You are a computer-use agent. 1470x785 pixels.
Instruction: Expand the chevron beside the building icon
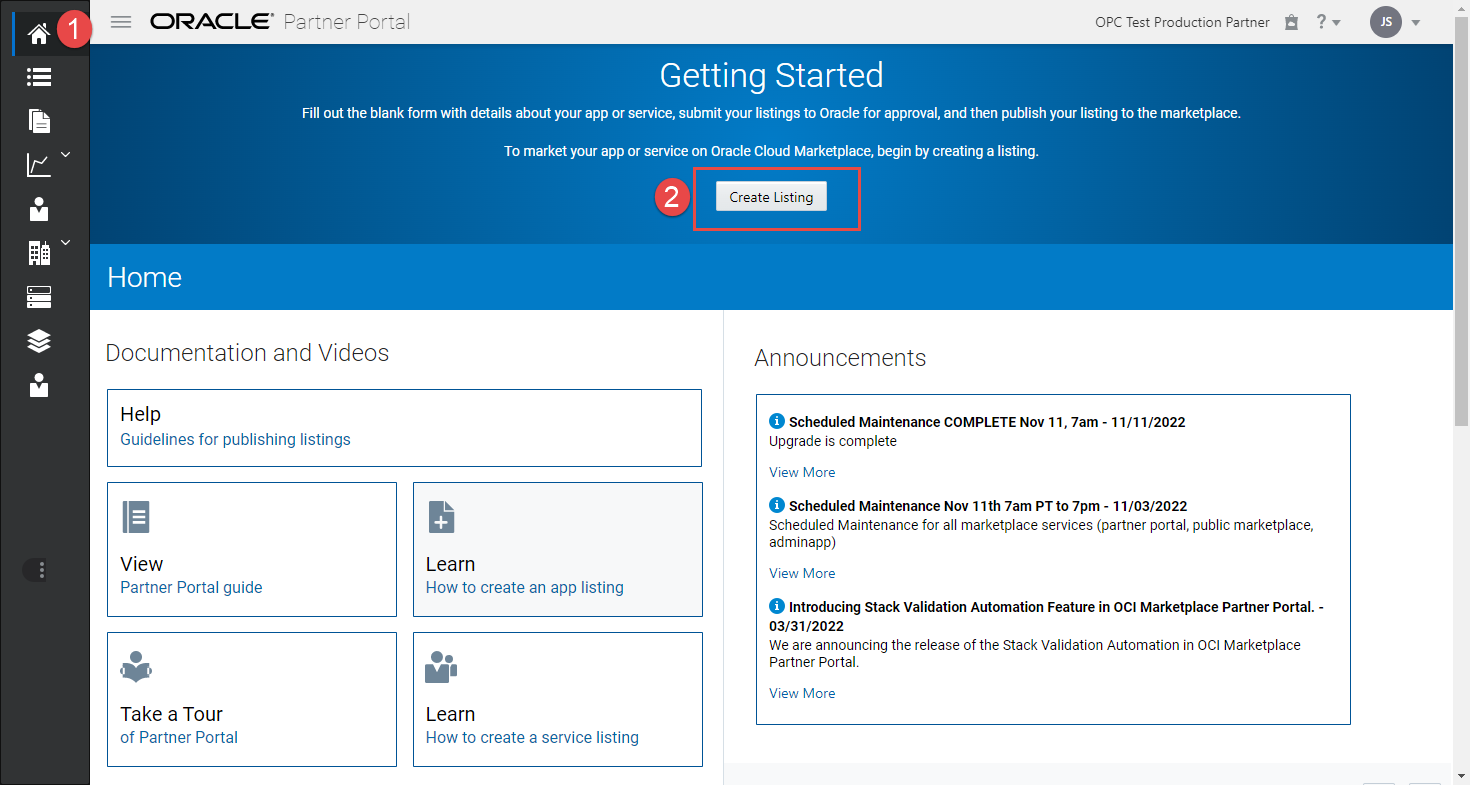[x=66, y=242]
